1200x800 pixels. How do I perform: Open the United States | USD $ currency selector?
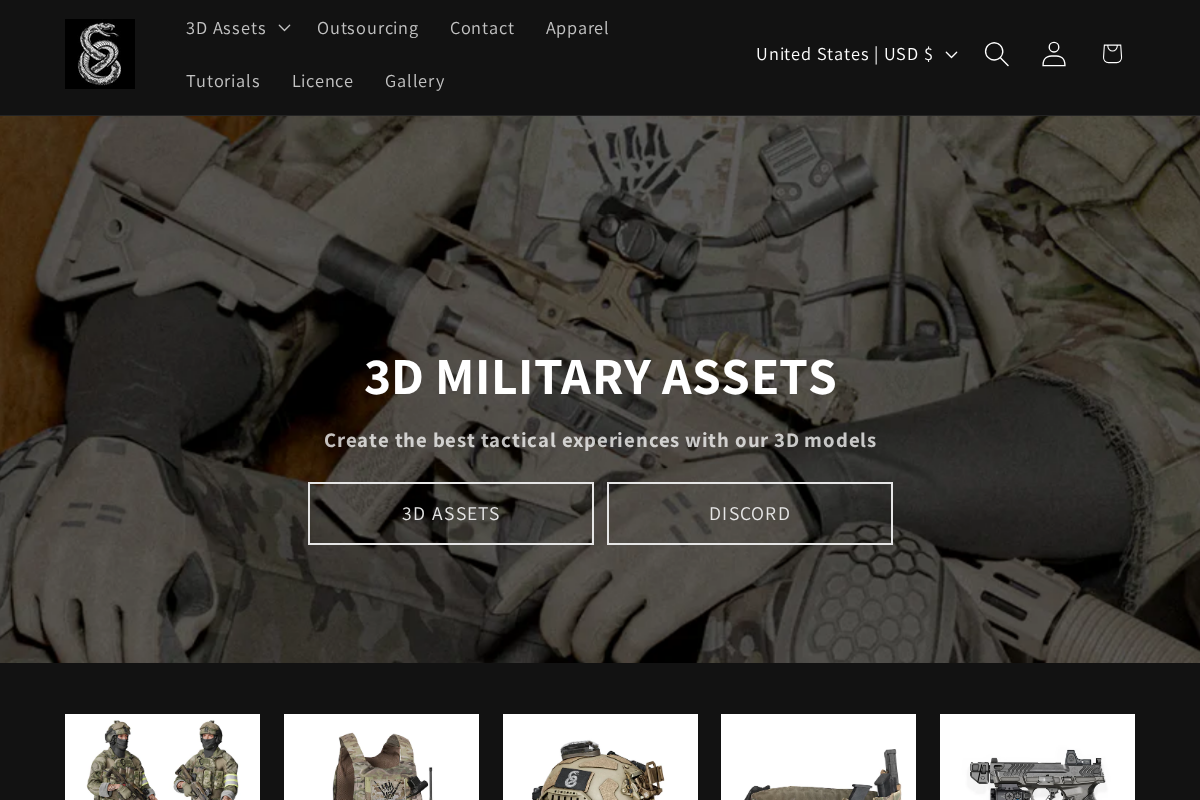click(x=855, y=54)
